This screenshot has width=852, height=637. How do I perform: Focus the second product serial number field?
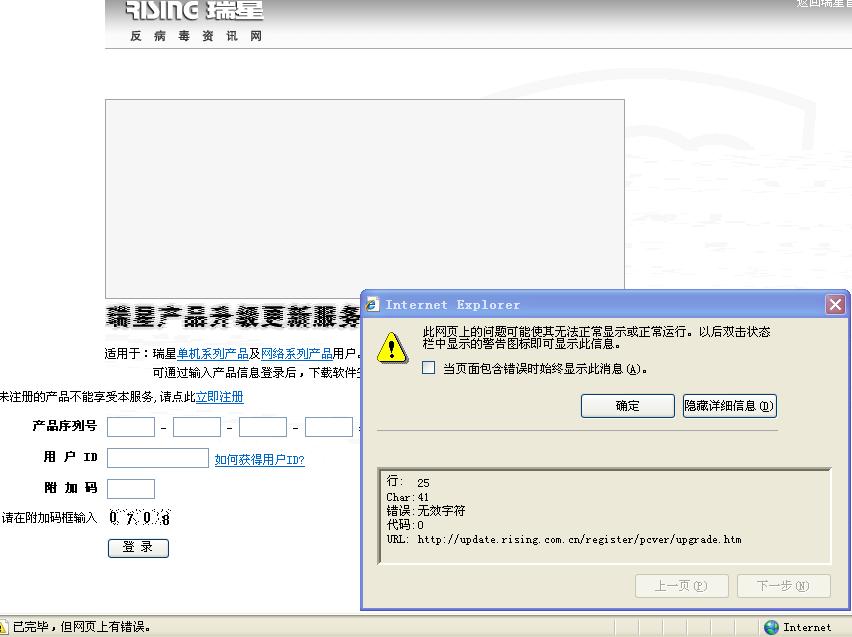(197, 427)
